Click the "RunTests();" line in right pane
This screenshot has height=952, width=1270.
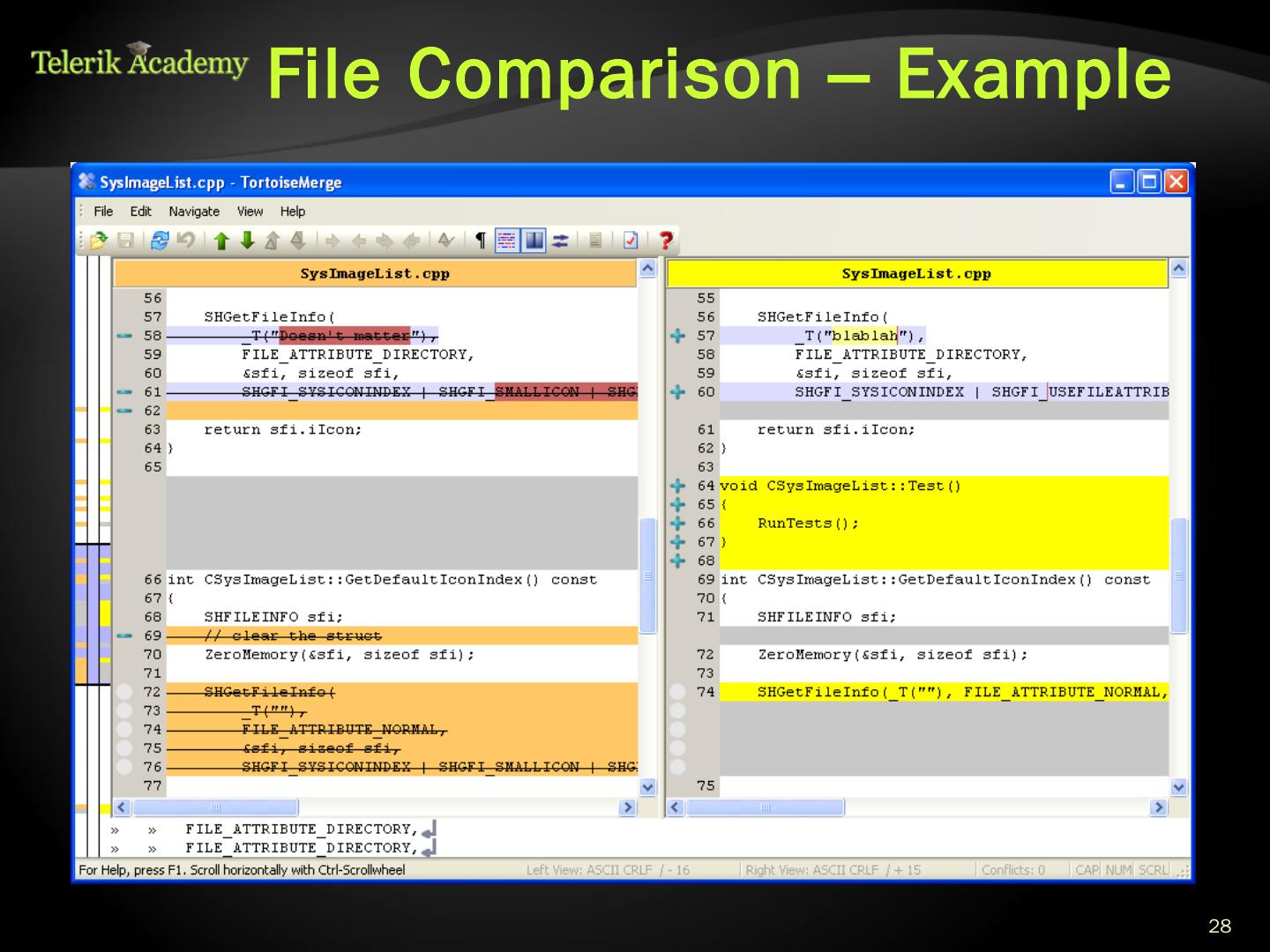(x=944, y=524)
